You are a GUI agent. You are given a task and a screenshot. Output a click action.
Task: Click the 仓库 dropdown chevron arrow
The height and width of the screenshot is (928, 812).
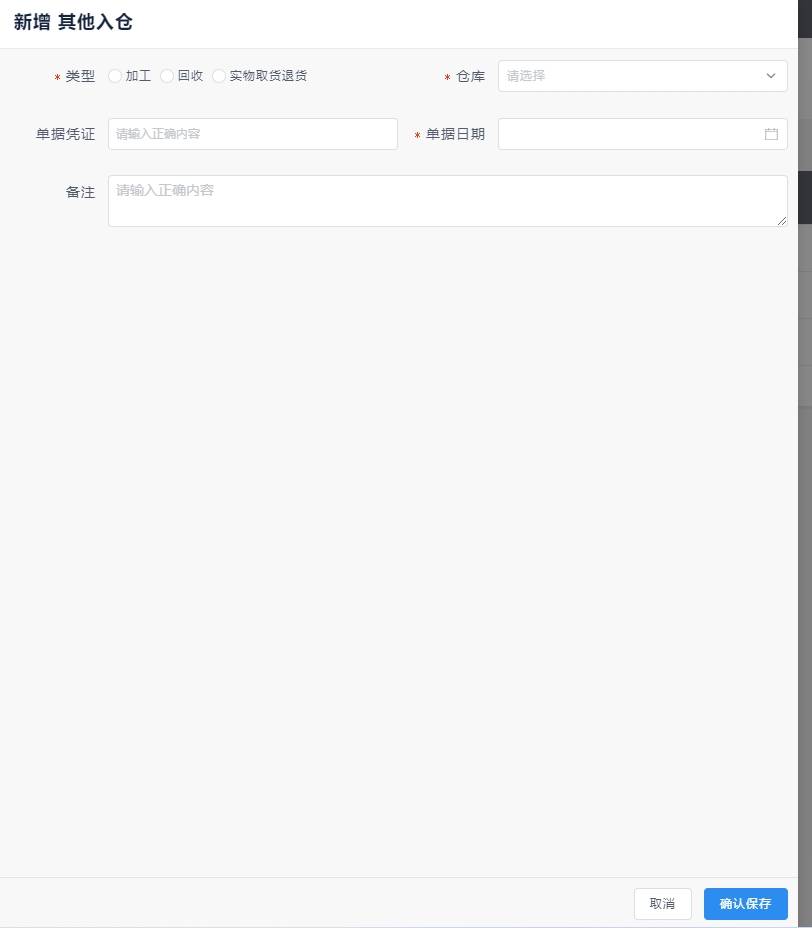coord(771,76)
